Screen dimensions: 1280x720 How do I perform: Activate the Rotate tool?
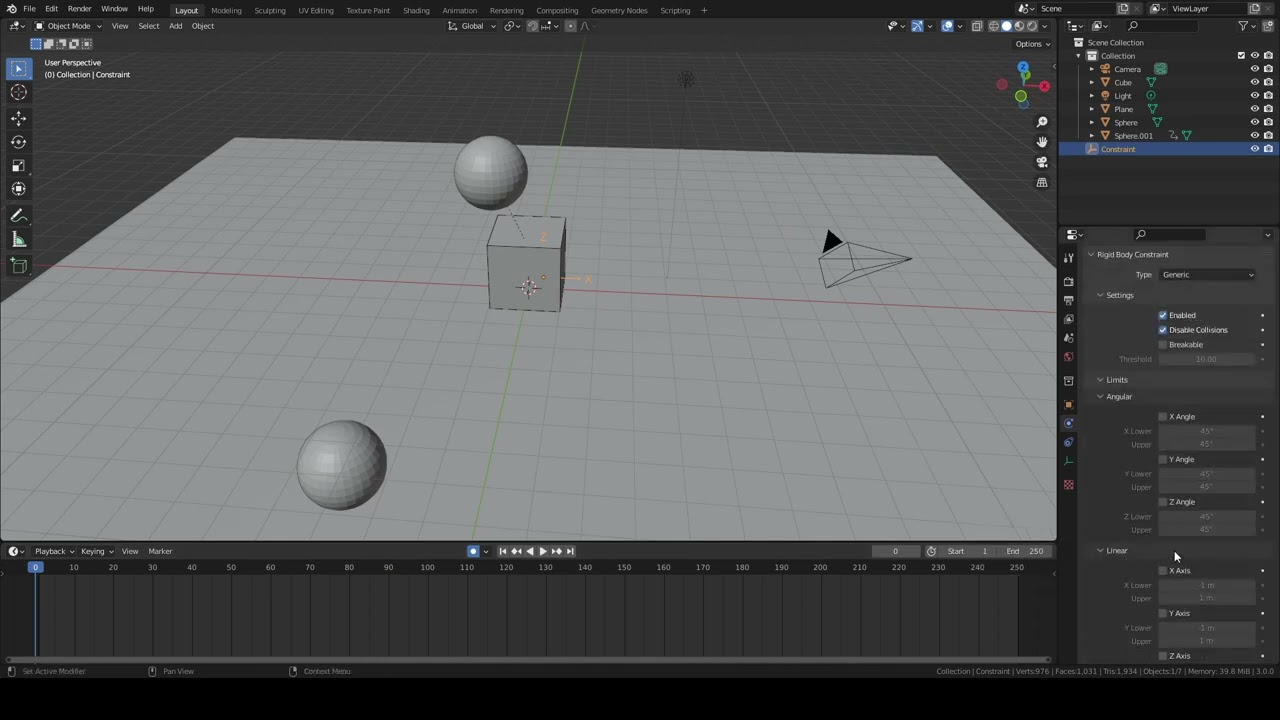click(x=18, y=142)
